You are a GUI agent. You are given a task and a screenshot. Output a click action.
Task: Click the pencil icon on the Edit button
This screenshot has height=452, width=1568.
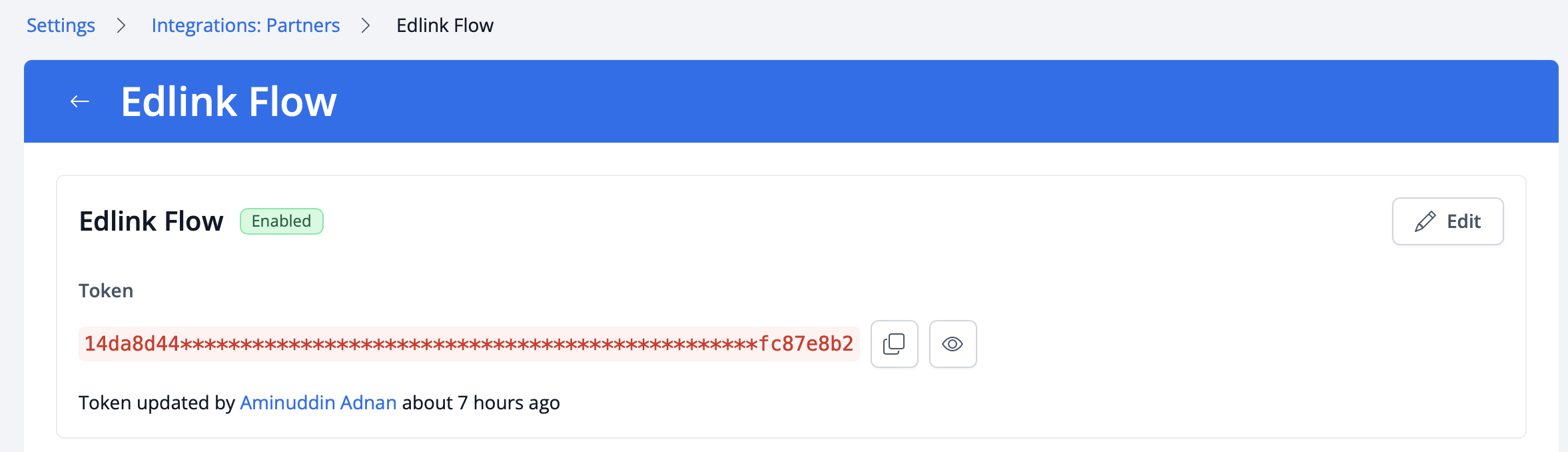[x=1425, y=221]
